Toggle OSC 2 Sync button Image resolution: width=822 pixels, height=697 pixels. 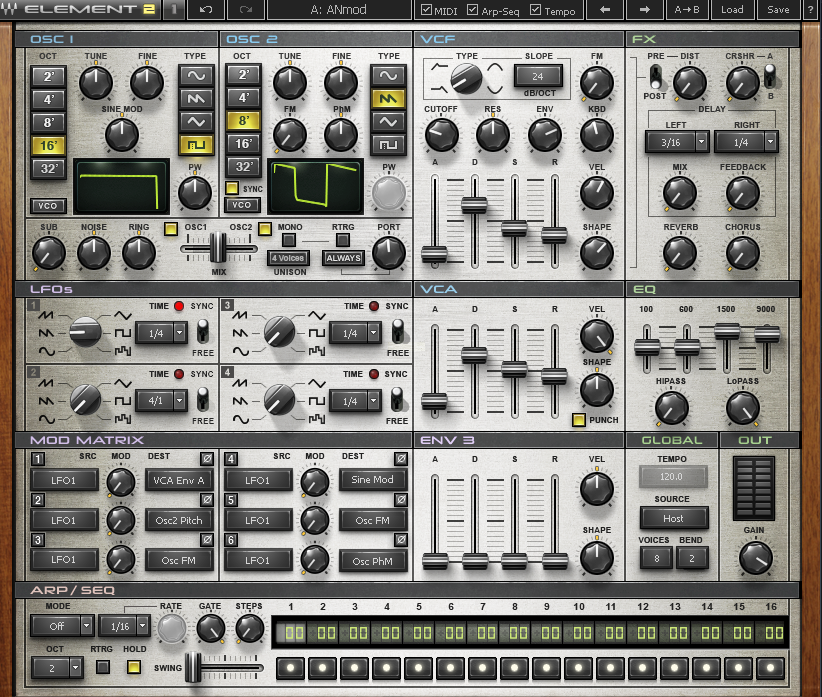coord(232,188)
